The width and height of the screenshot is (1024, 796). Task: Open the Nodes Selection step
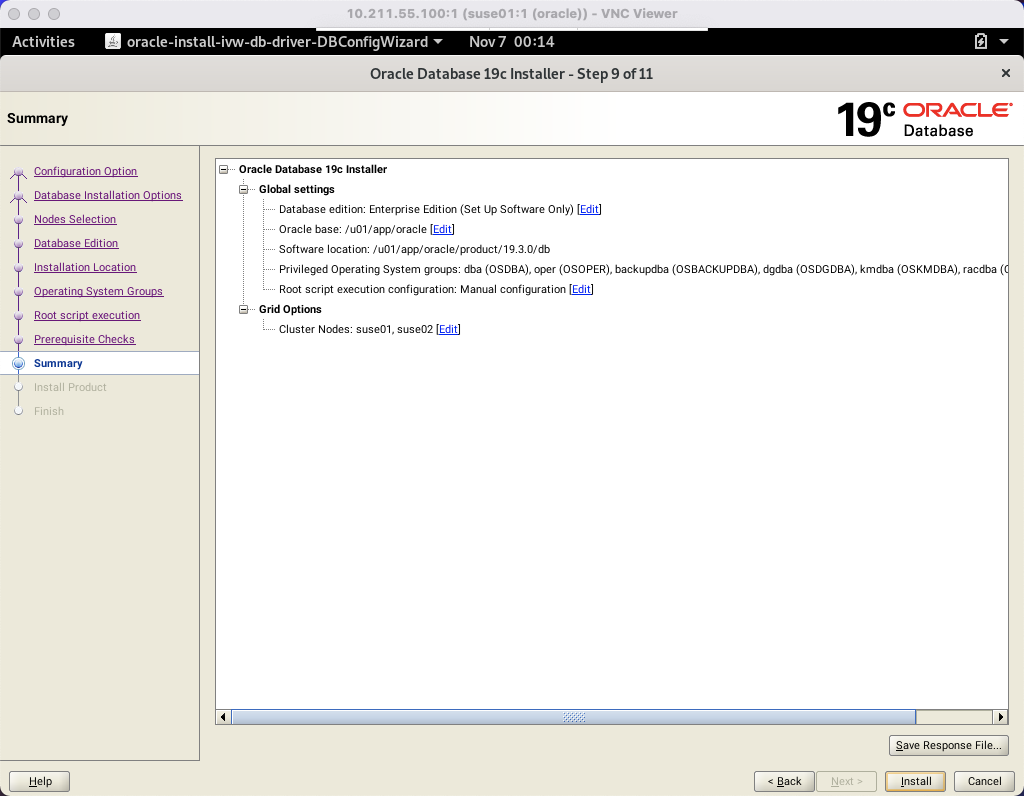pyautogui.click(x=75, y=219)
